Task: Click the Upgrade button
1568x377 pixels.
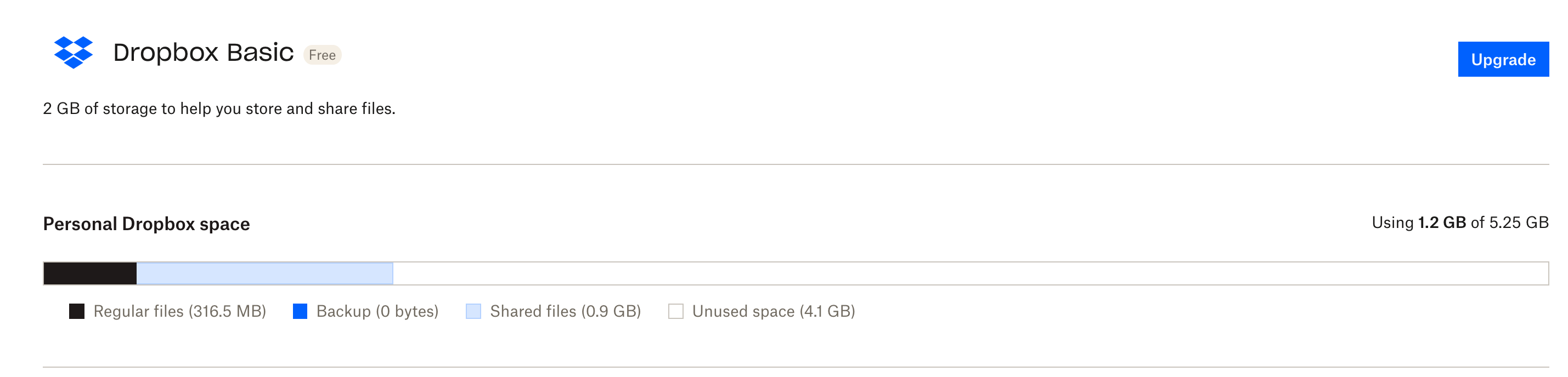Action: pyautogui.click(x=1503, y=59)
